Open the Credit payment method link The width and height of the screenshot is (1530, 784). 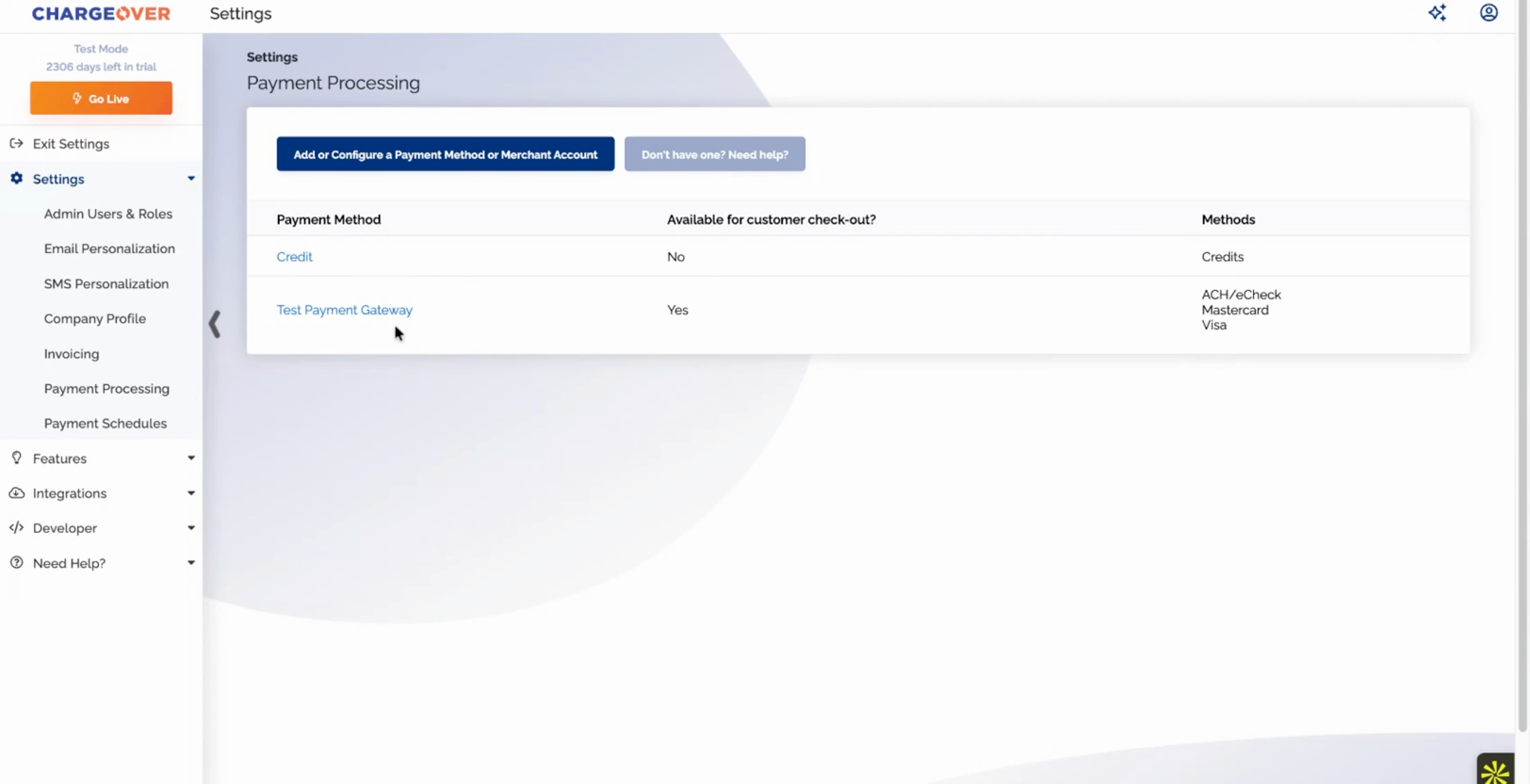(x=294, y=257)
